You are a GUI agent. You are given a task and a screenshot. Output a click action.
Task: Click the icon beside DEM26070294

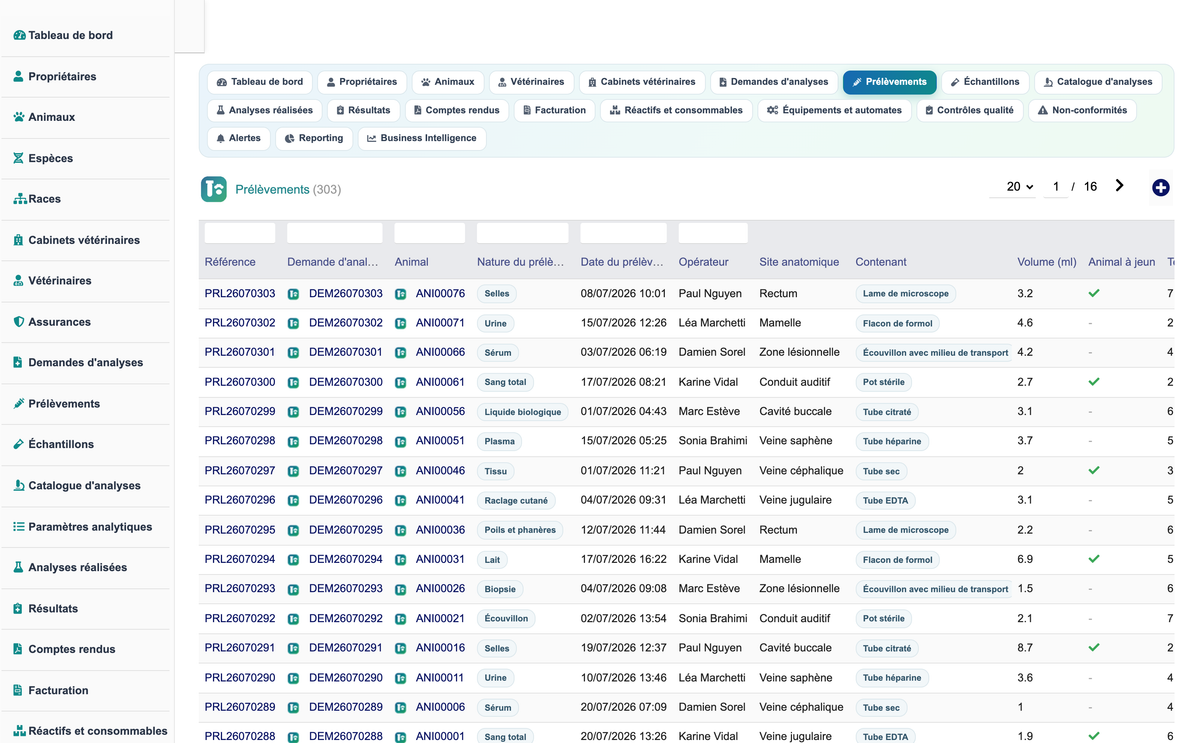click(294, 560)
